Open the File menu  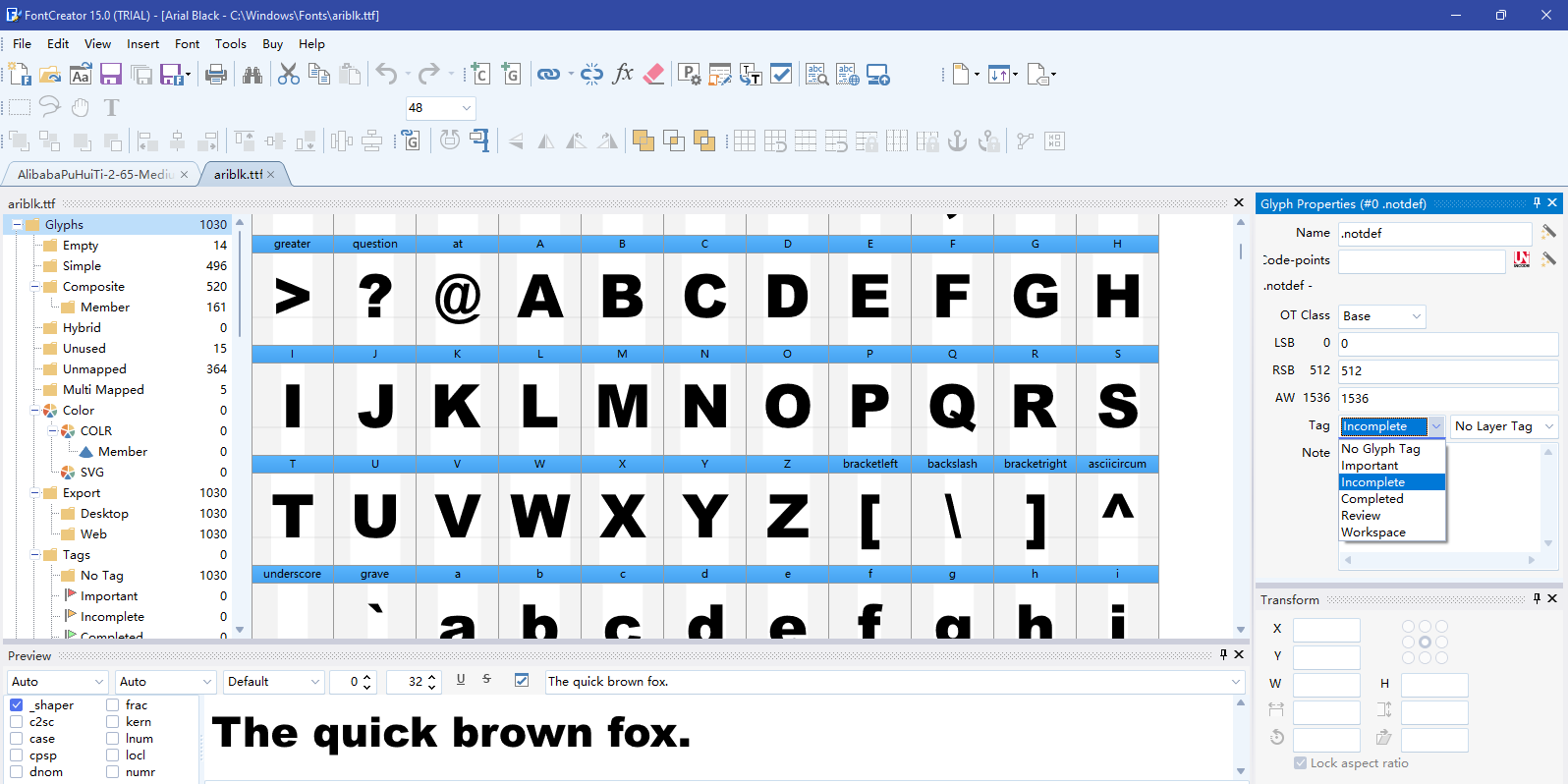(x=22, y=43)
